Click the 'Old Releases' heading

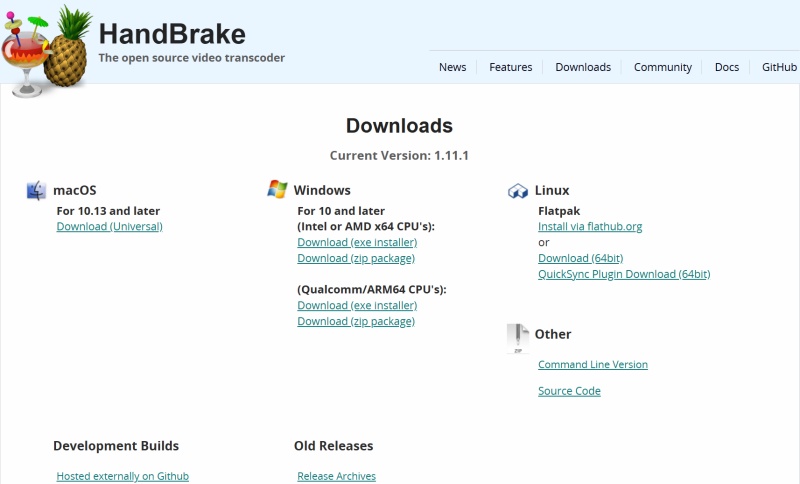334,446
